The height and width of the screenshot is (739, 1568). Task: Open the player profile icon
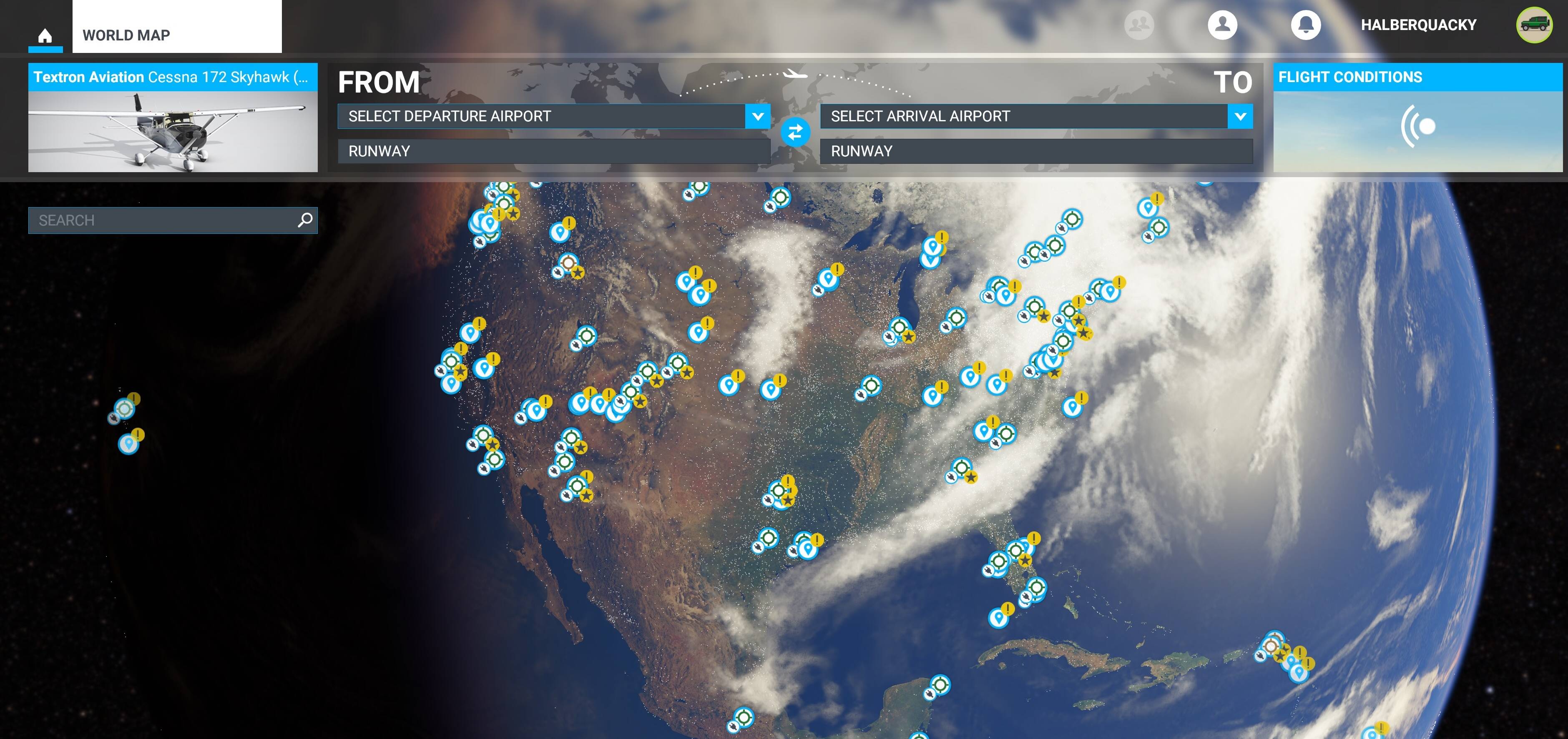1222,25
